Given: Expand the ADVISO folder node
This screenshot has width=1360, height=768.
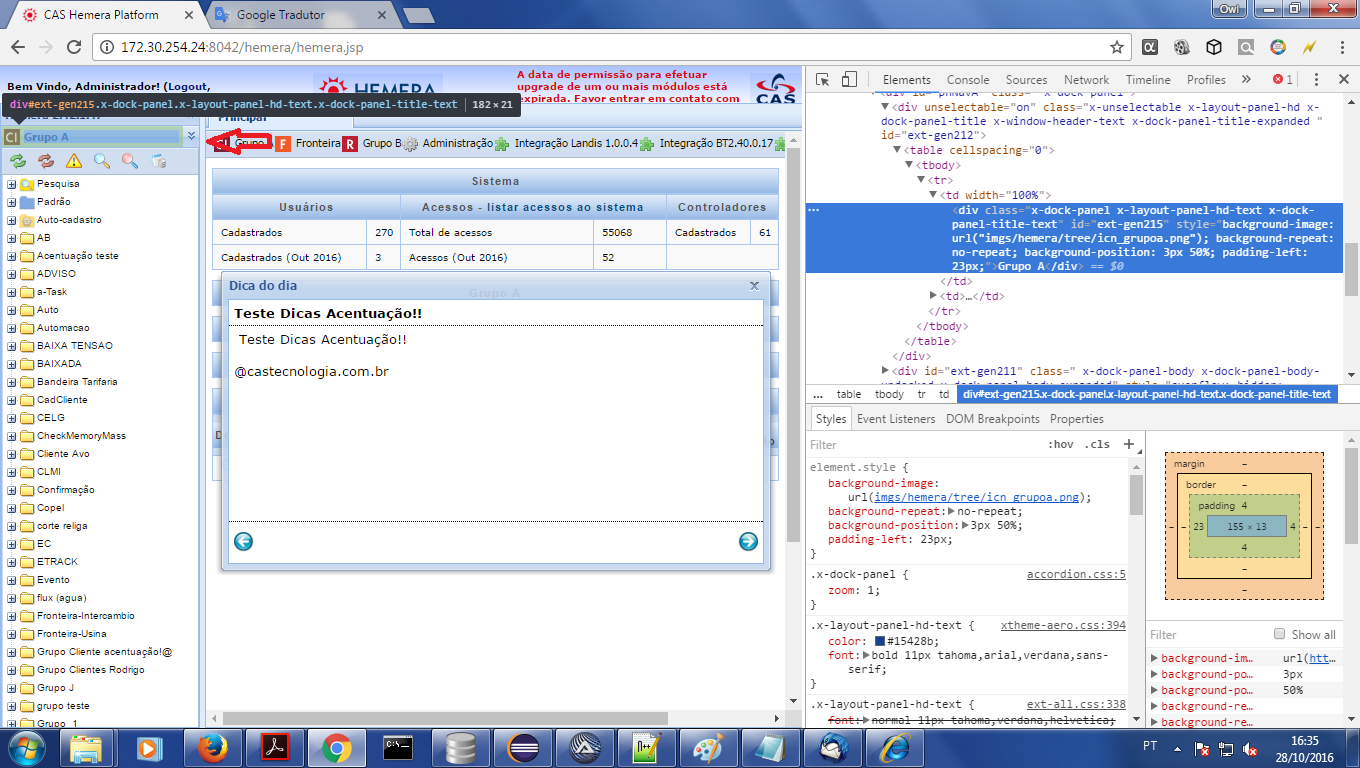Looking at the screenshot, I should tap(11, 274).
